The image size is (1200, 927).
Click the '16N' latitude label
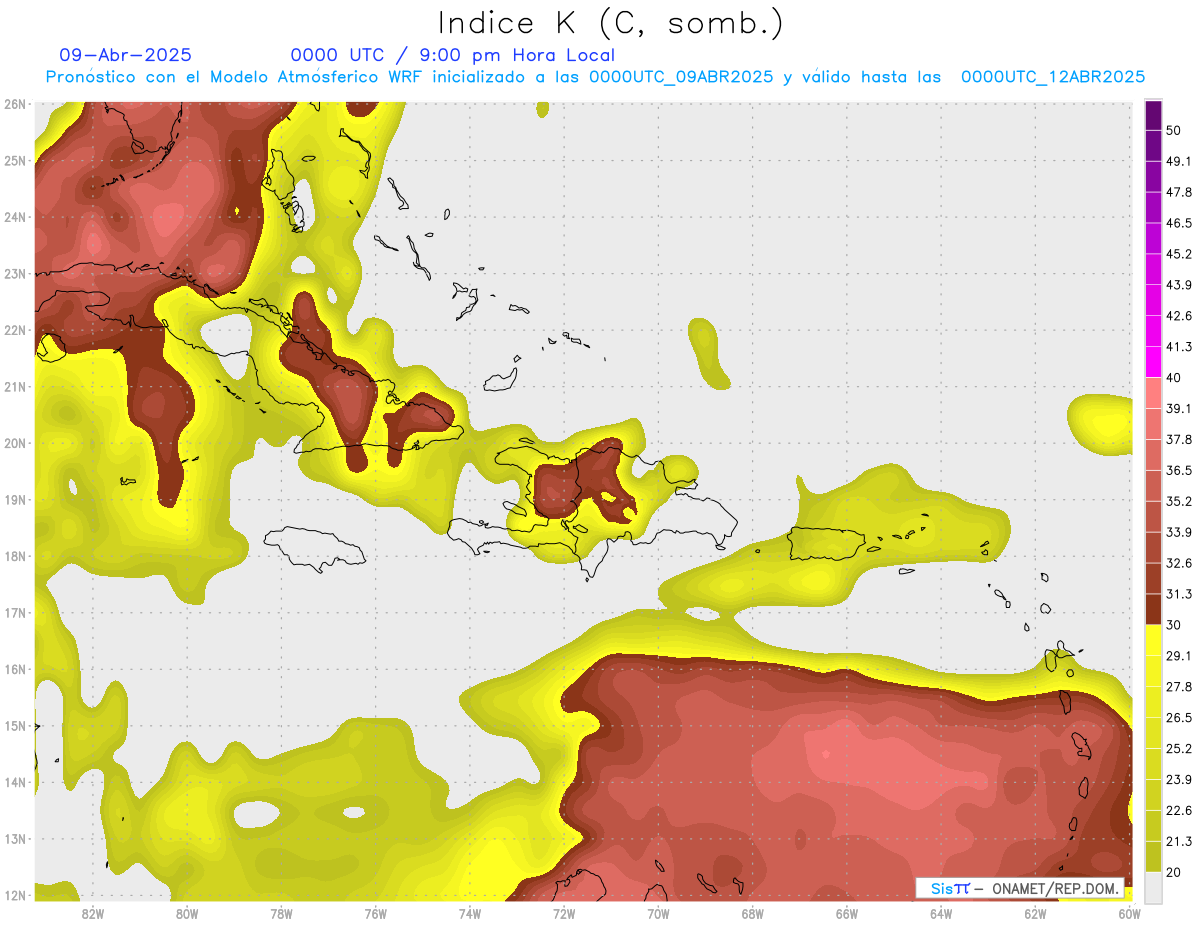[14, 669]
